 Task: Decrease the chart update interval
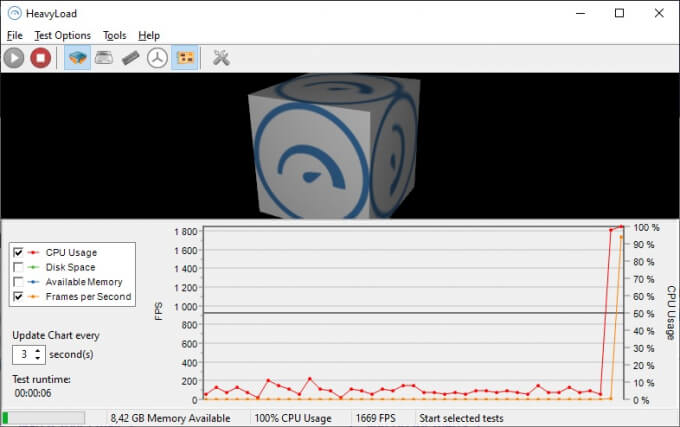point(38,358)
